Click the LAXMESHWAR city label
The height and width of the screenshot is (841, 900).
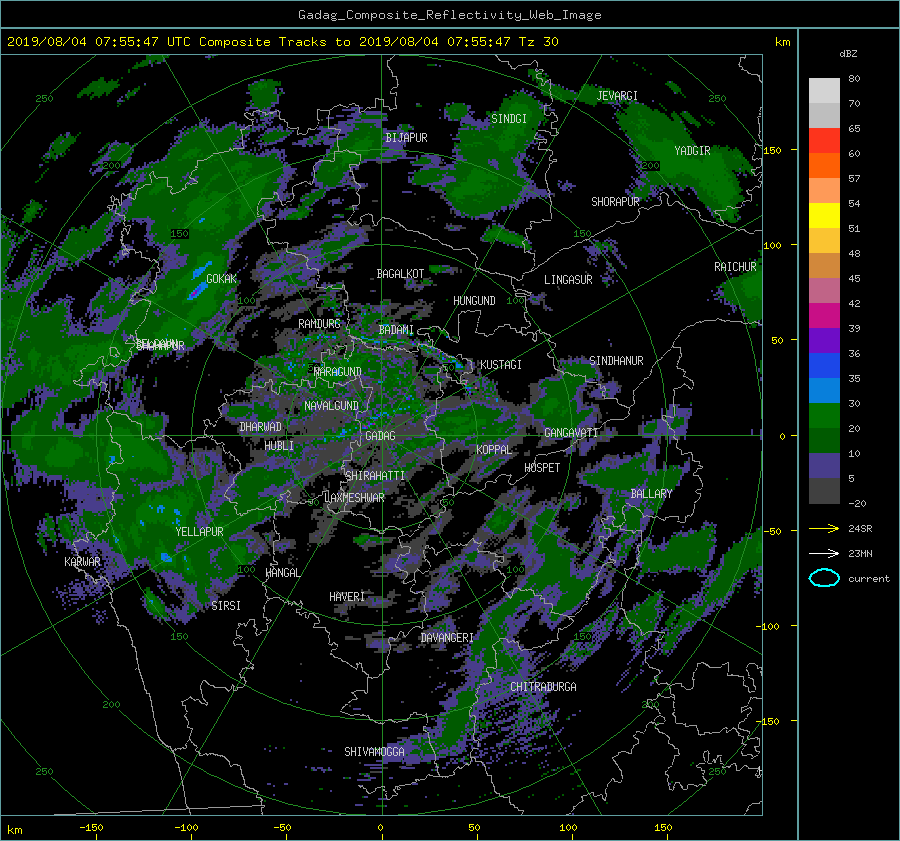click(x=354, y=498)
